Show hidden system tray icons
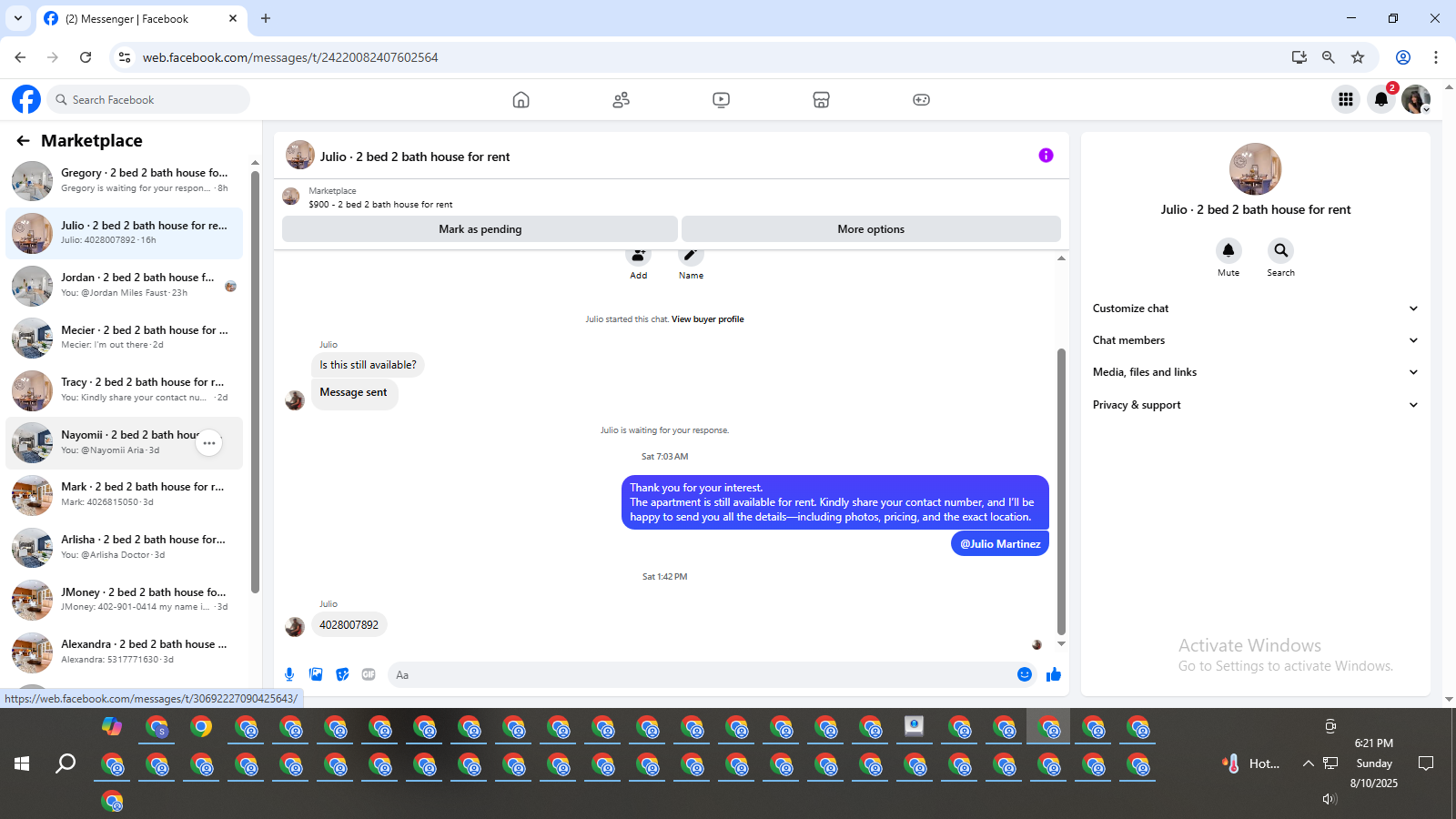1456x819 pixels. 1308,763
